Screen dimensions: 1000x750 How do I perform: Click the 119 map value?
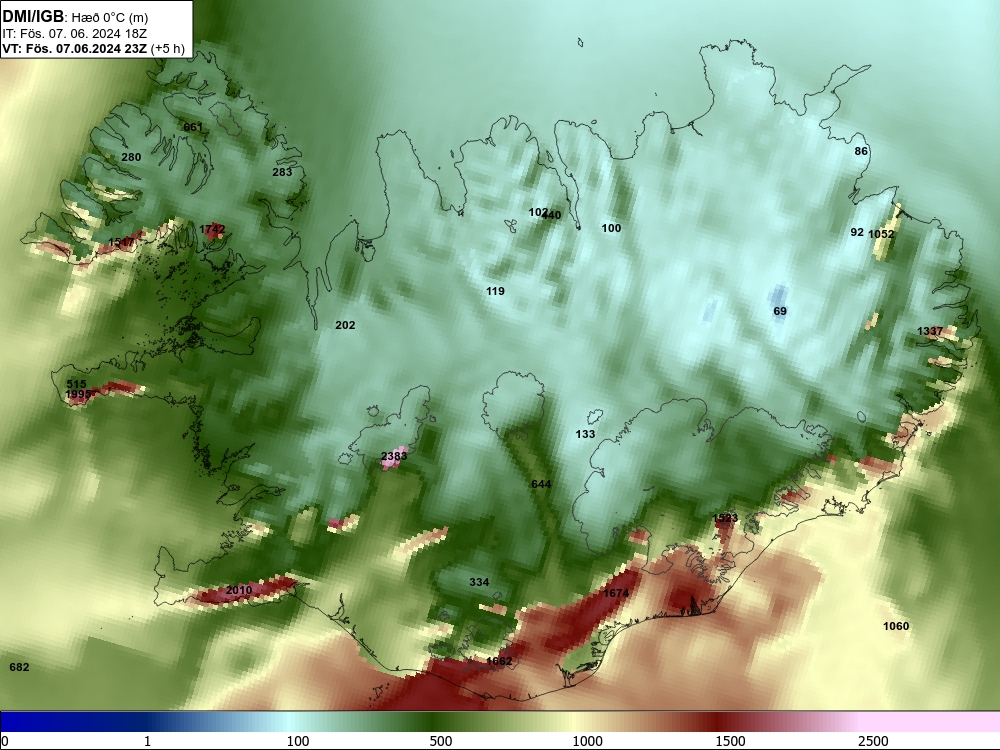(495, 291)
